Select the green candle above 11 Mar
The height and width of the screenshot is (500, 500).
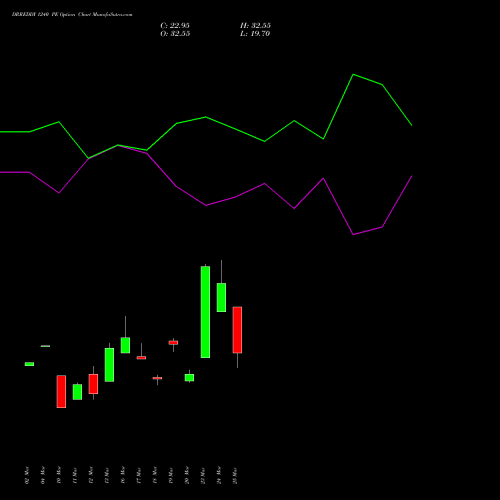[x=77, y=392]
